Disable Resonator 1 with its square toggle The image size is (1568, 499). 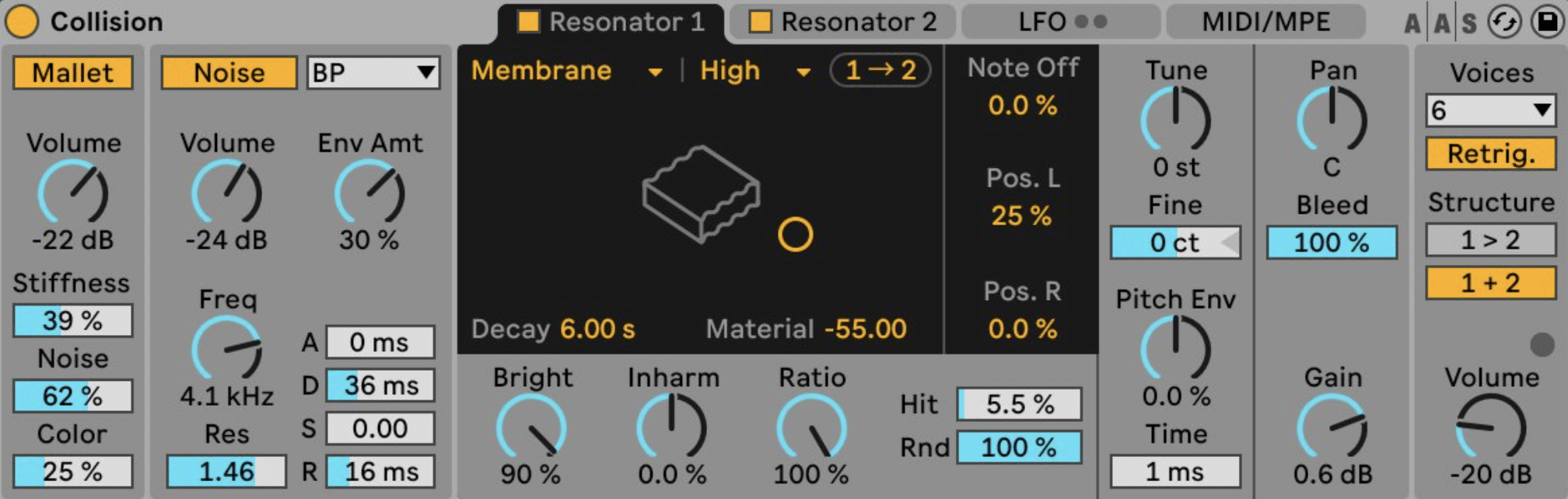coord(528,22)
